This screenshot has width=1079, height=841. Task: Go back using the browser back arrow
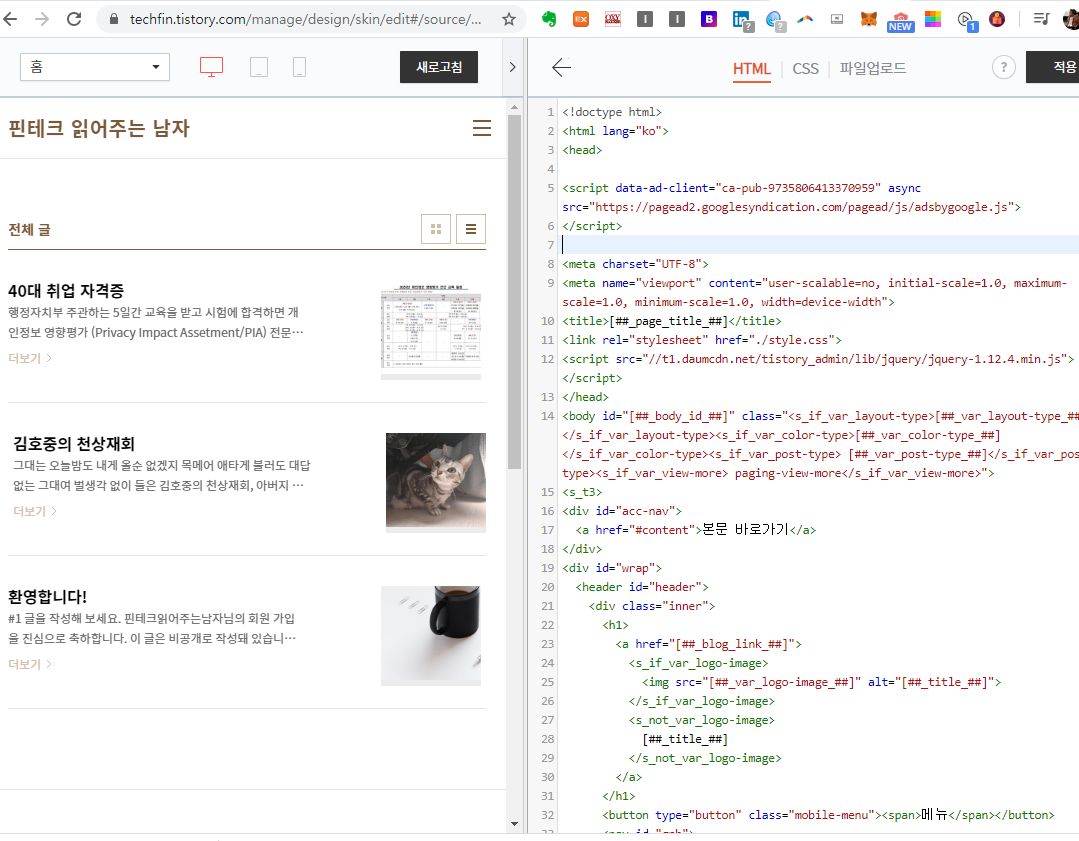(10, 19)
